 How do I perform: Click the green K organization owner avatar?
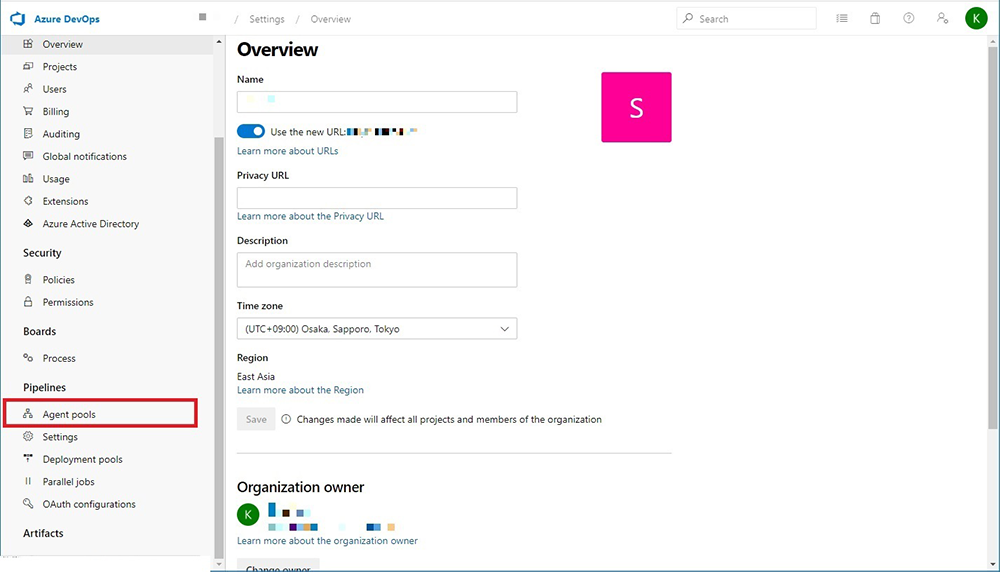pos(248,515)
